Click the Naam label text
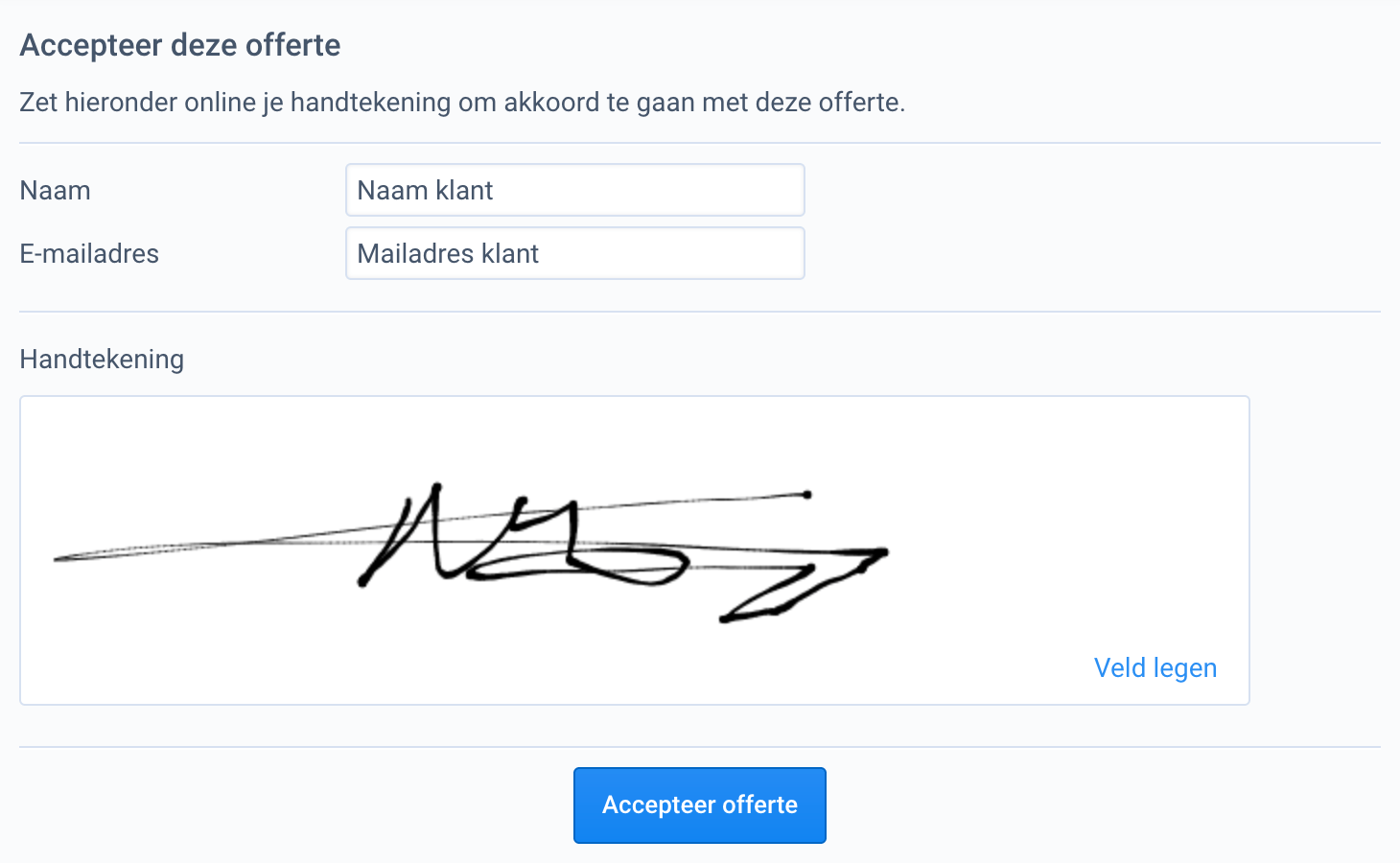 click(x=55, y=190)
